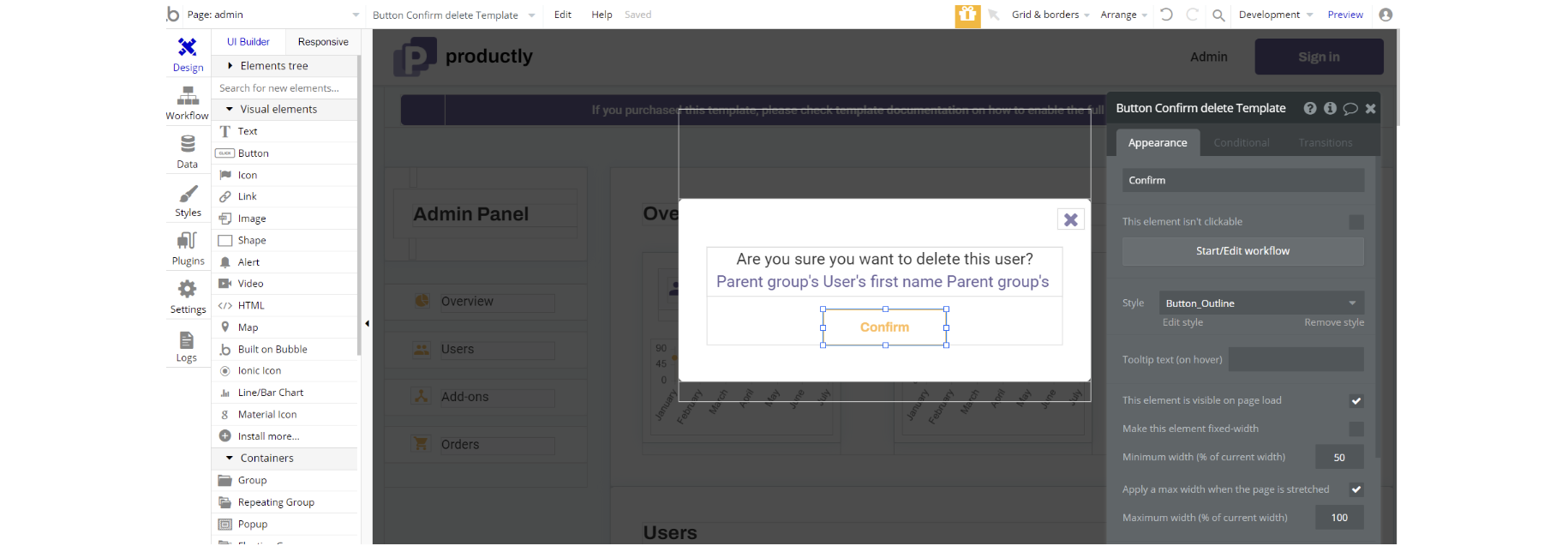Viewport: 1568px width, 552px height.
Task: Click the Tooltip text input field
Action: 1296,360
